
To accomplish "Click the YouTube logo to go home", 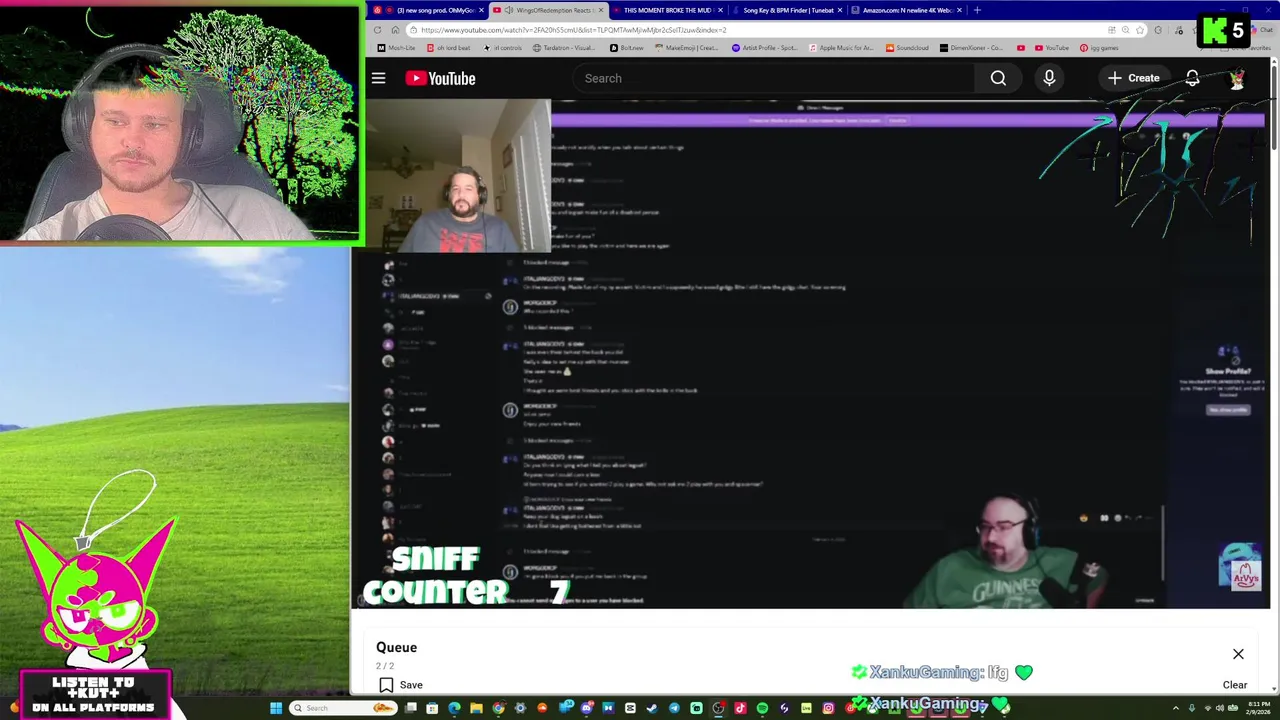I will point(440,78).
